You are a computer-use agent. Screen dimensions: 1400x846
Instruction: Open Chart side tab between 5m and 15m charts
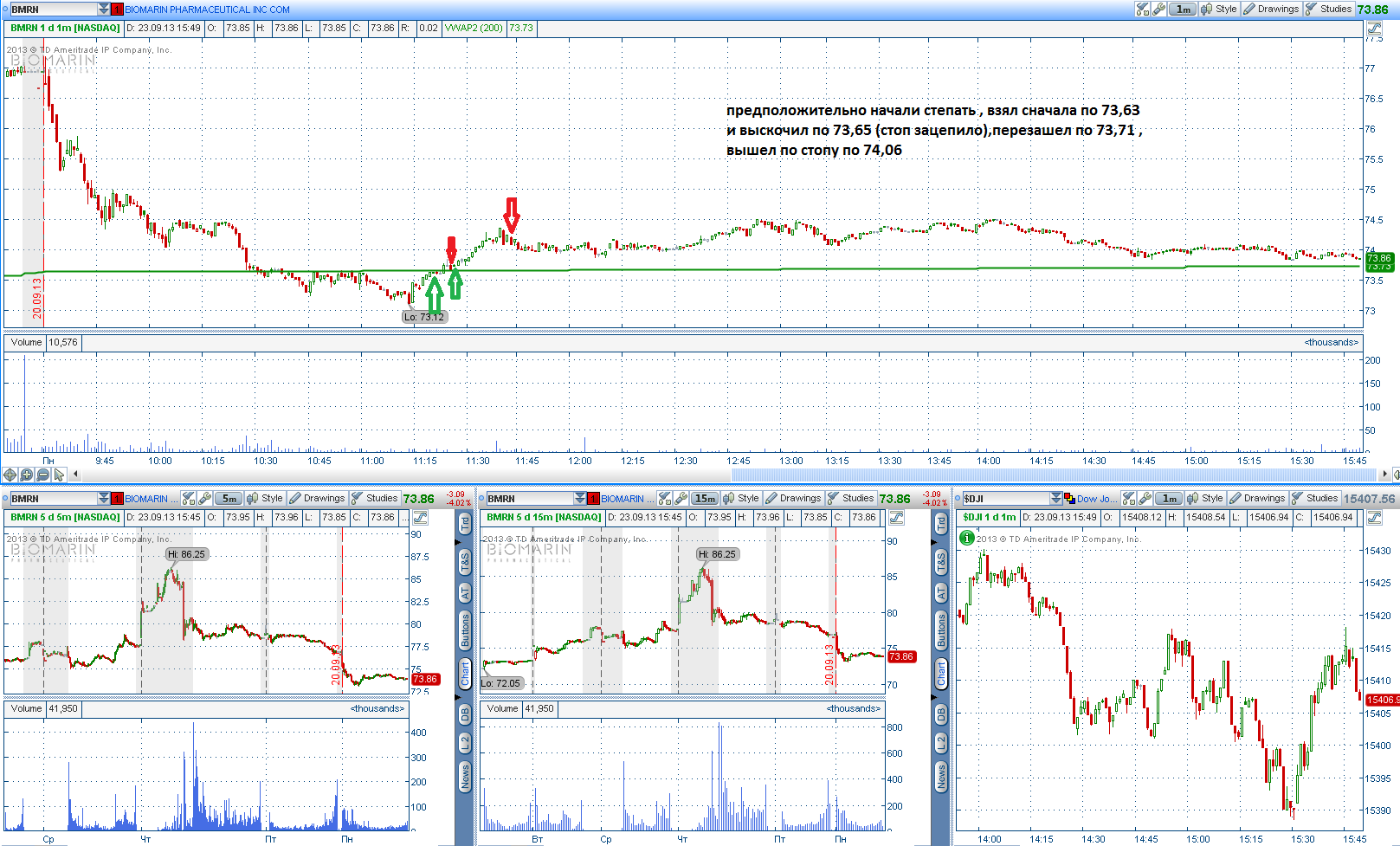465,673
